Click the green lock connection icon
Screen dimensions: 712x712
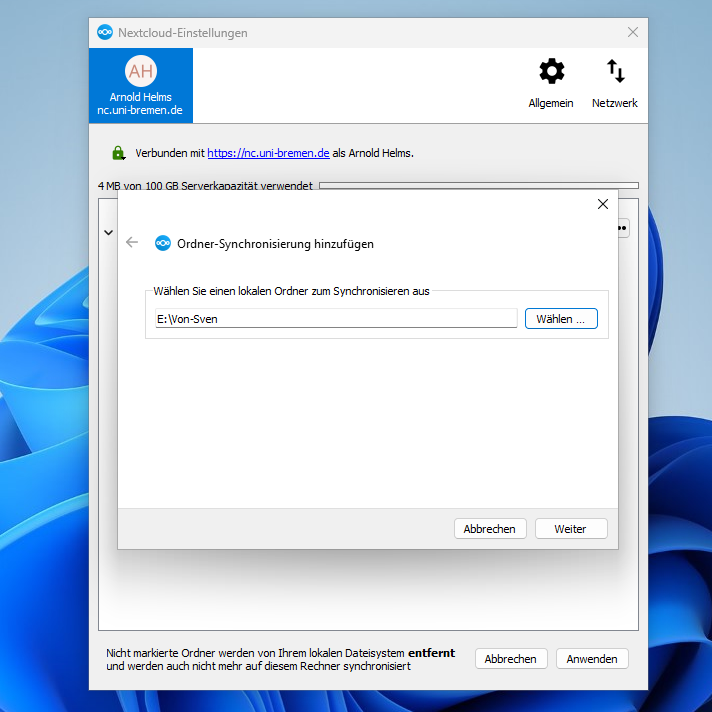click(x=118, y=153)
